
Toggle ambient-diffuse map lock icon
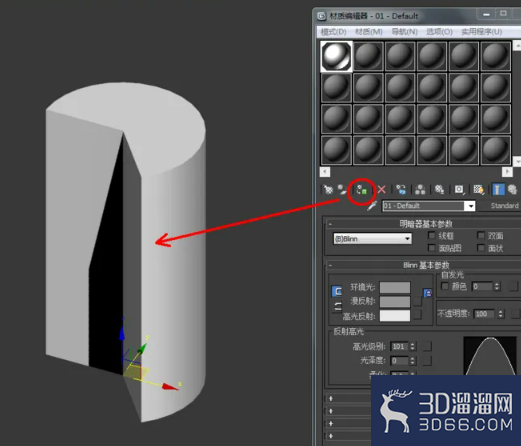(428, 293)
